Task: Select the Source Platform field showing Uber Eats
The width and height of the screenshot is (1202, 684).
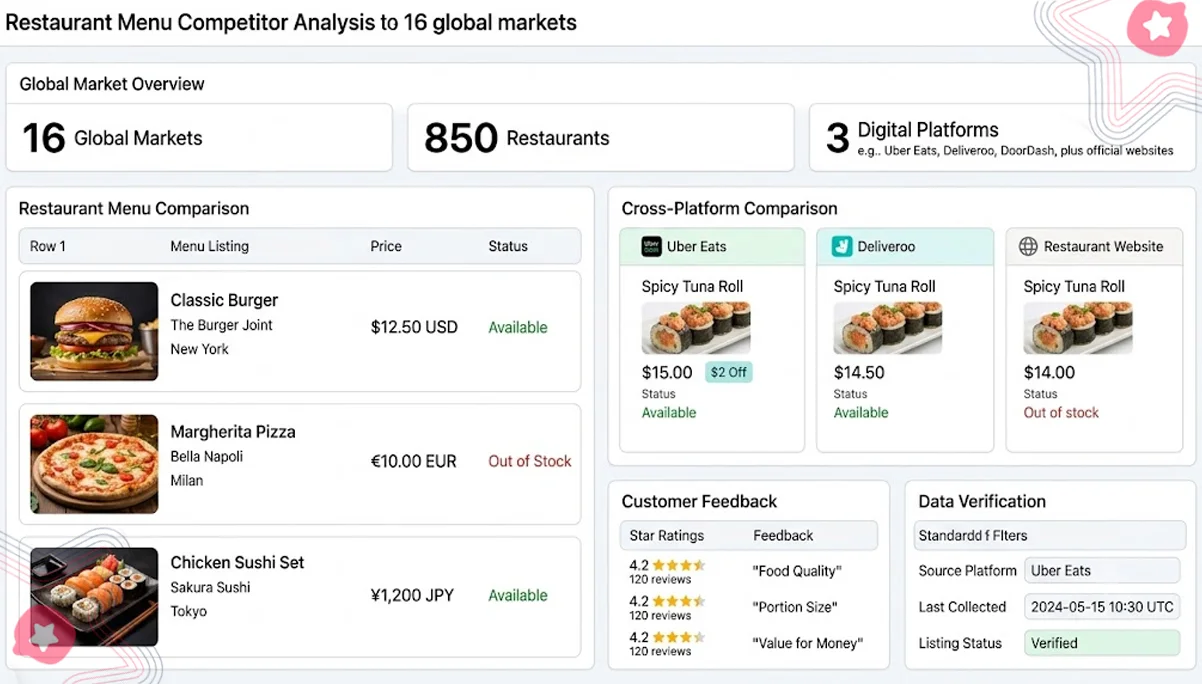Action: 1102,571
